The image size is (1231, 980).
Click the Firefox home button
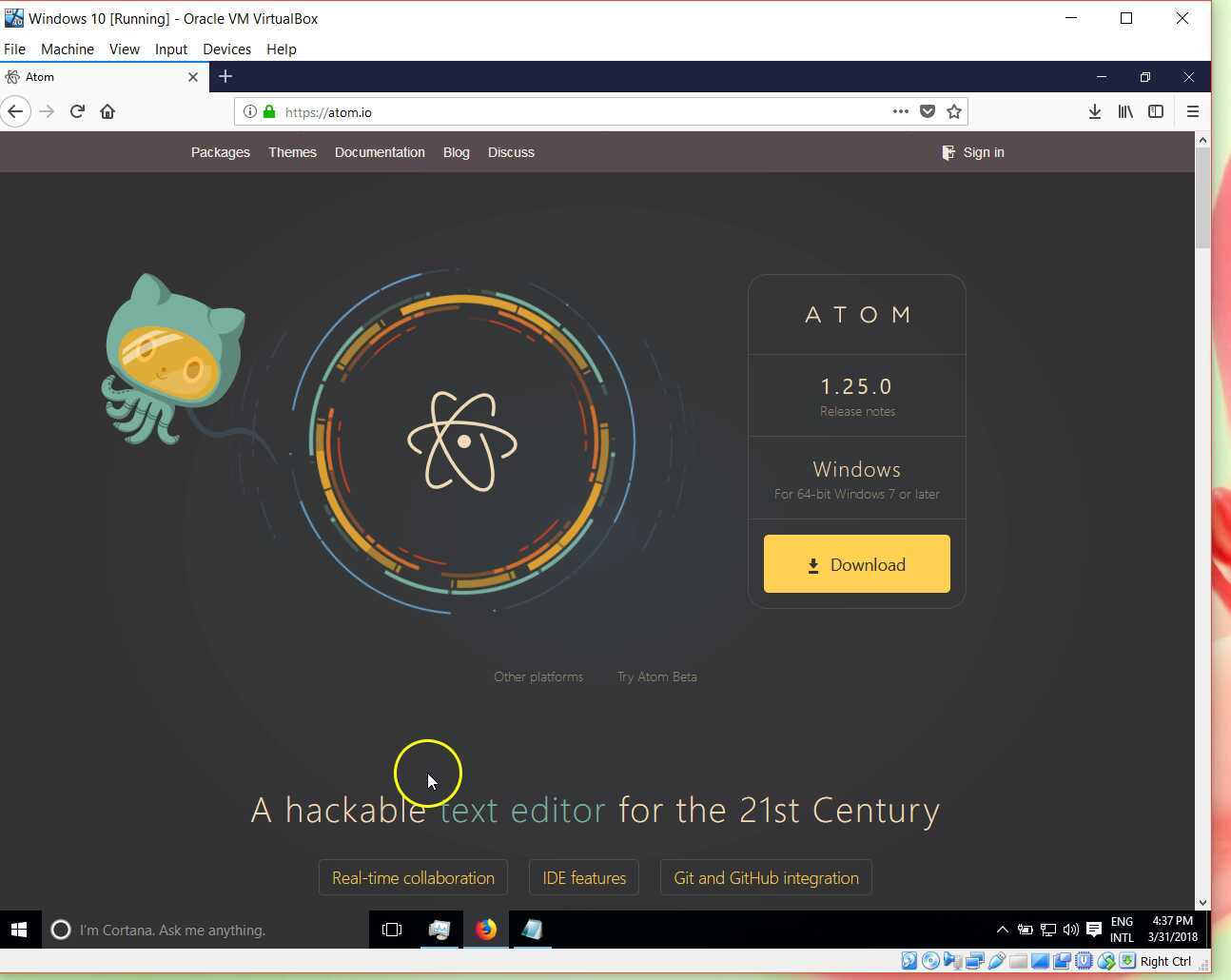coord(107,111)
